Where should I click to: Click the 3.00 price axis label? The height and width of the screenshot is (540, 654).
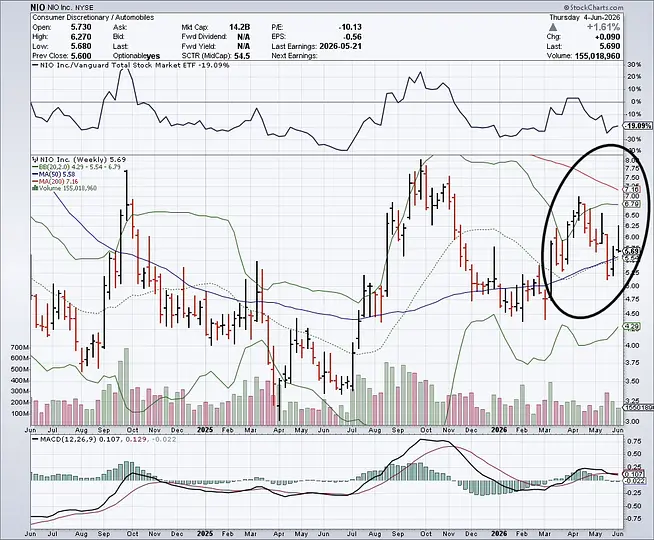632,421
